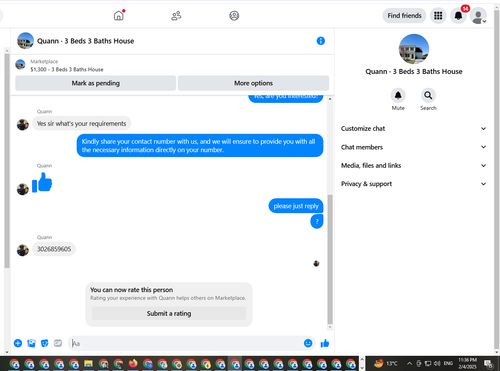Image resolution: width=500 pixels, height=371 pixels.
Task: Open File Explorer from the taskbar
Action: click(x=88, y=363)
